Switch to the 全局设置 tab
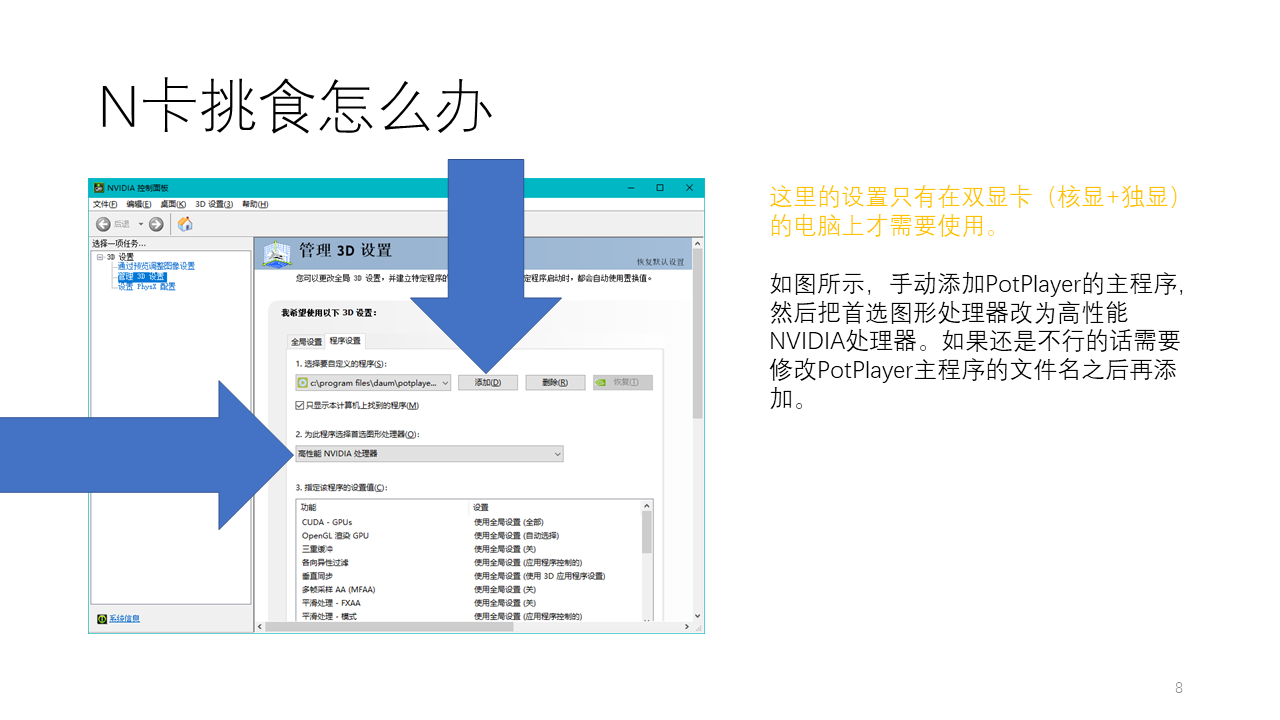 pos(306,341)
